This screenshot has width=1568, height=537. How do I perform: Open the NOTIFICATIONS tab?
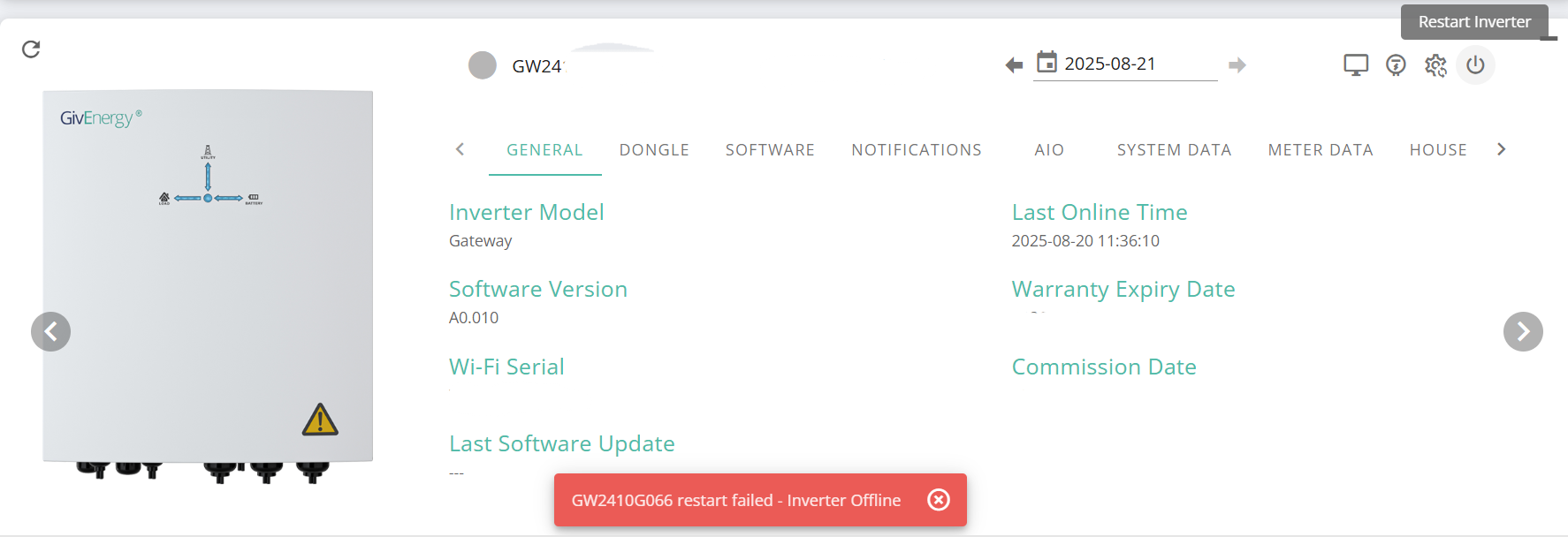(917, 150)
